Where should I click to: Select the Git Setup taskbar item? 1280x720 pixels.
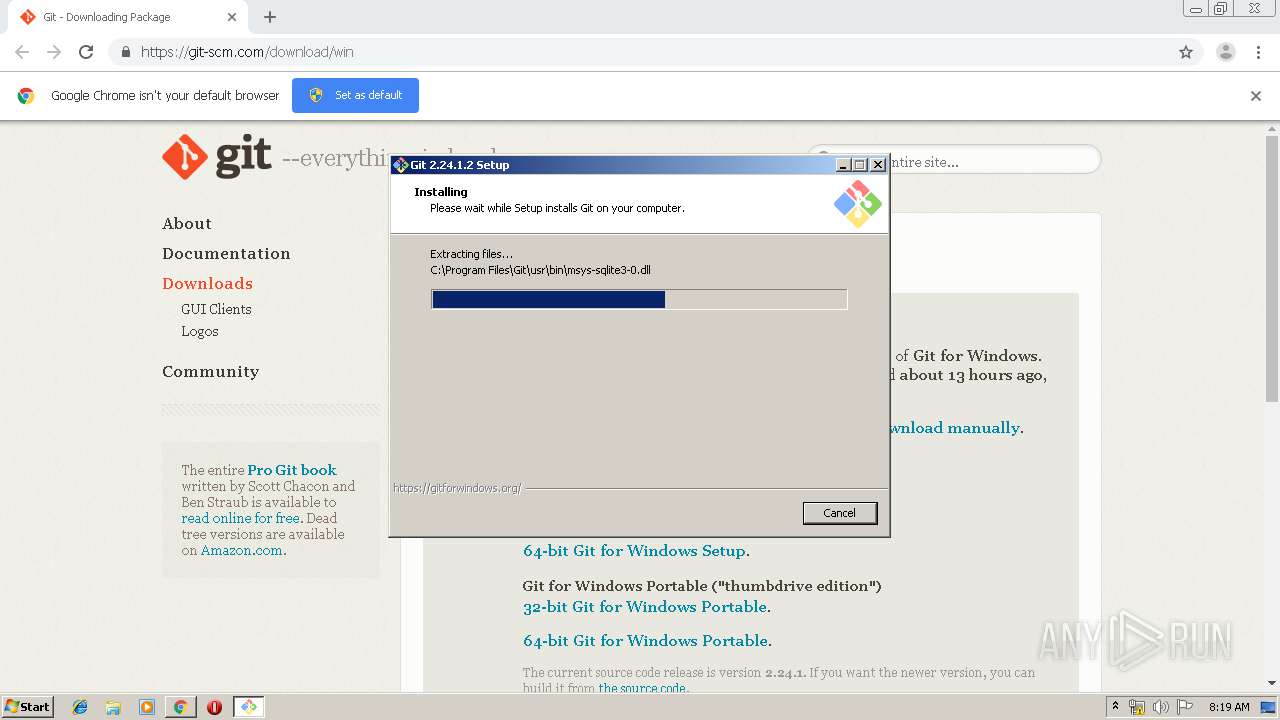(x=248, y=707)
